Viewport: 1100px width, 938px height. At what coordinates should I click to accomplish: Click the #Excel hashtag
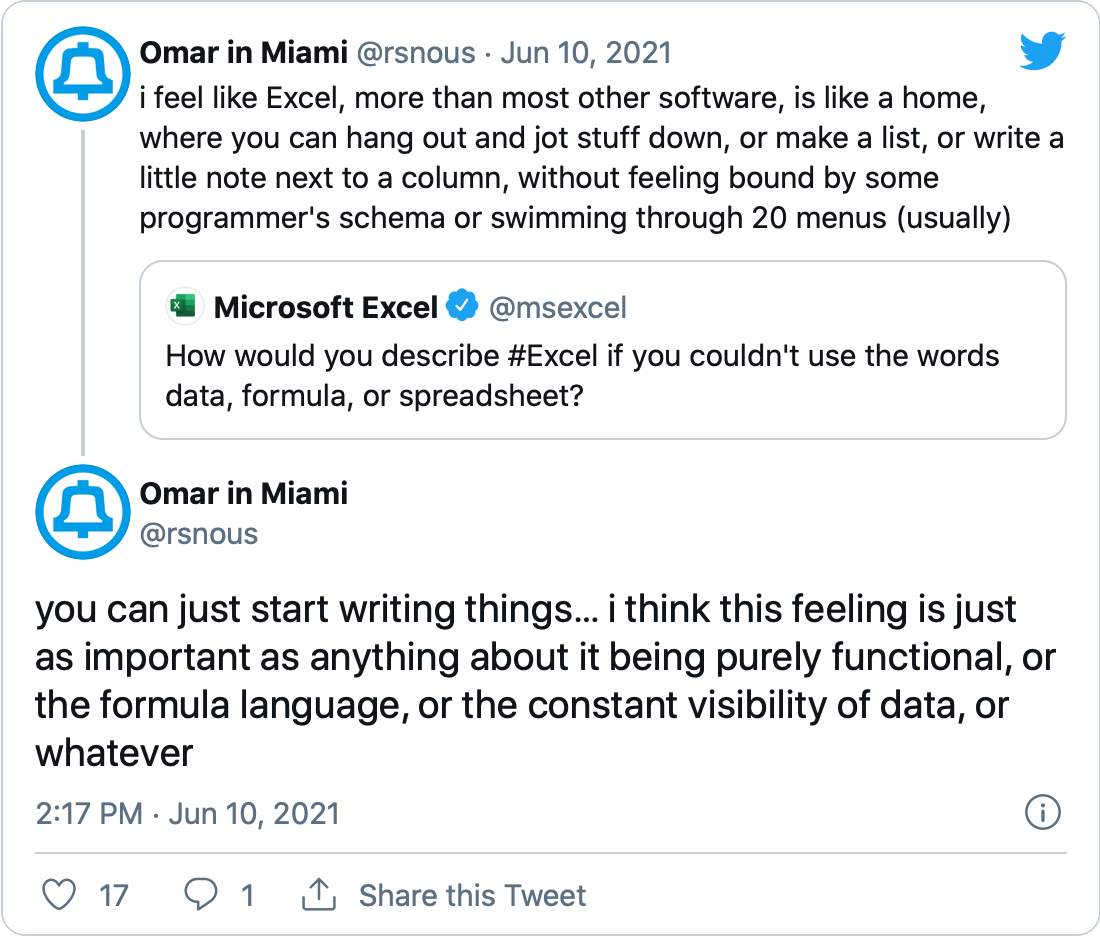tap(553, 356)
